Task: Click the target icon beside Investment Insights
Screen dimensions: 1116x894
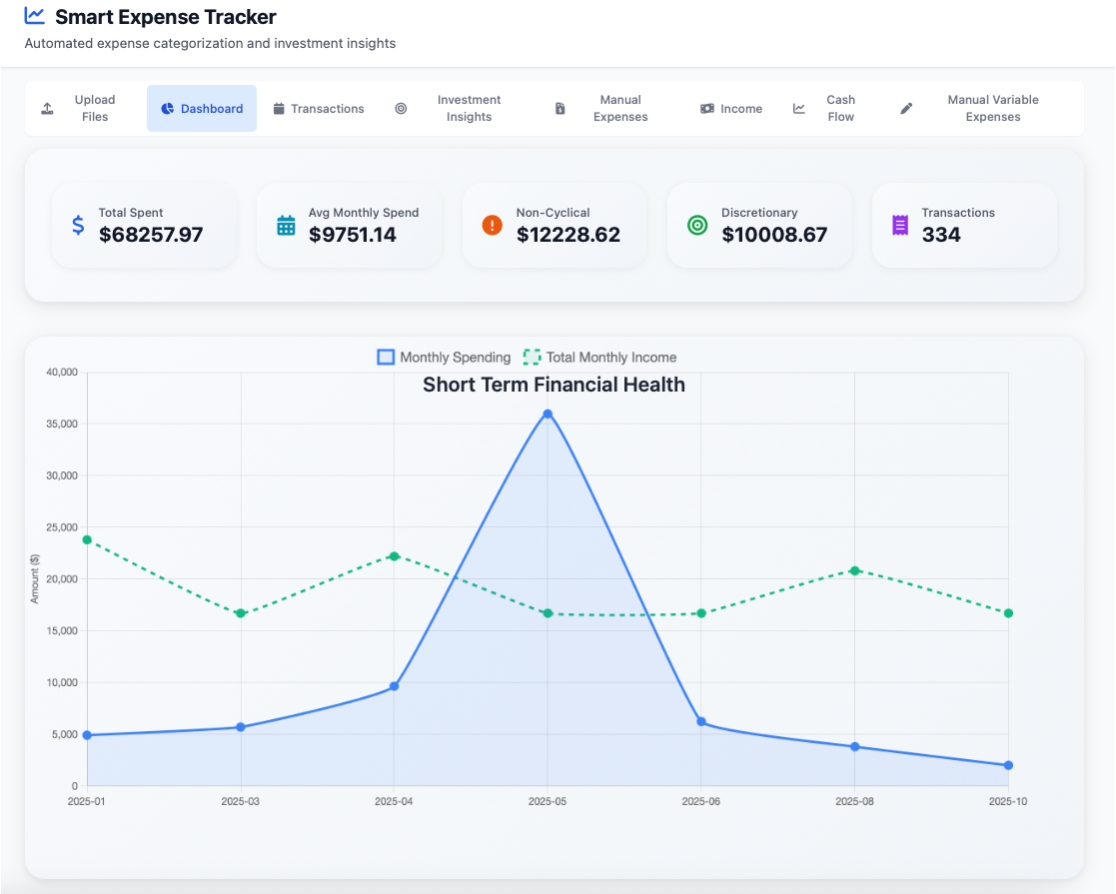Action: [x=401, y=109]
